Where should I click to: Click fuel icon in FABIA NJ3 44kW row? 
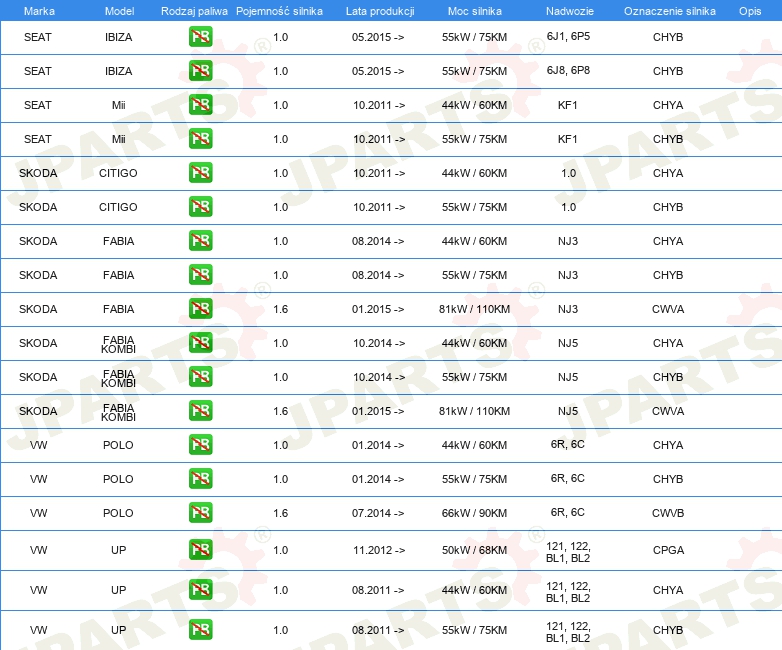pyautogui.click(x=200, y=240)
